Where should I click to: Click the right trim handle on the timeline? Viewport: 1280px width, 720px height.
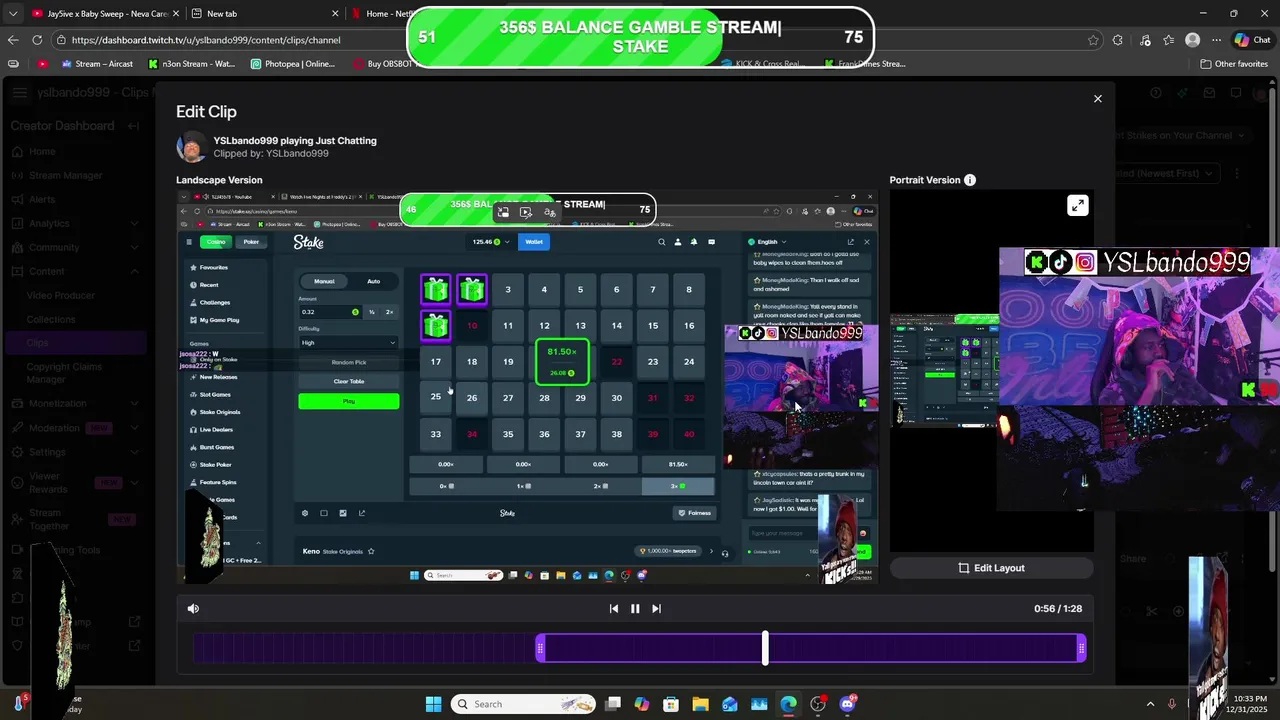tap(1081, 648)
